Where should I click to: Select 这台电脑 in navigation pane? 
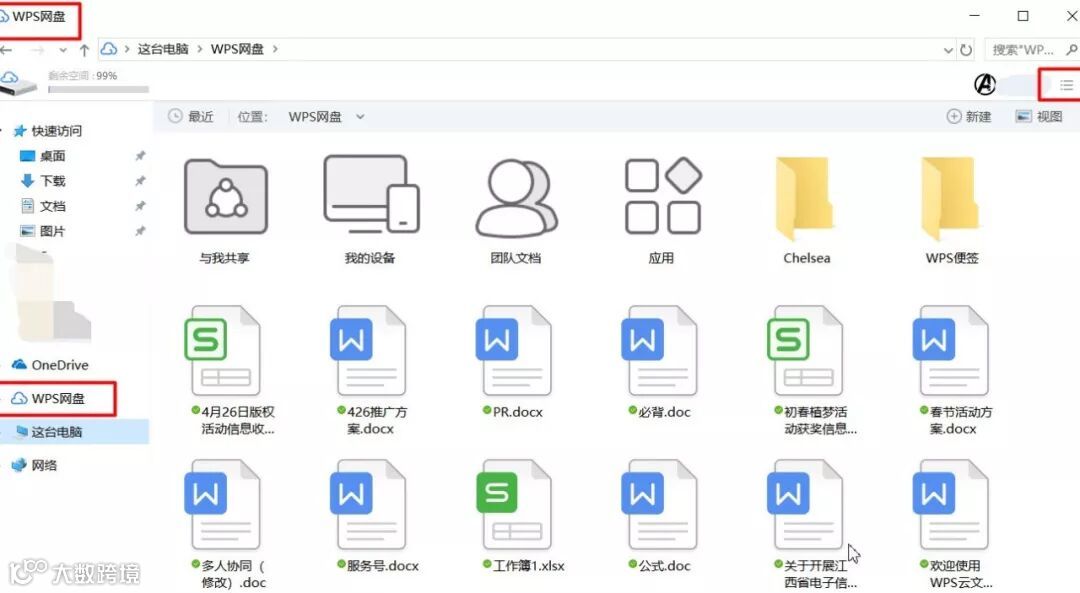(x=49, y=432)
